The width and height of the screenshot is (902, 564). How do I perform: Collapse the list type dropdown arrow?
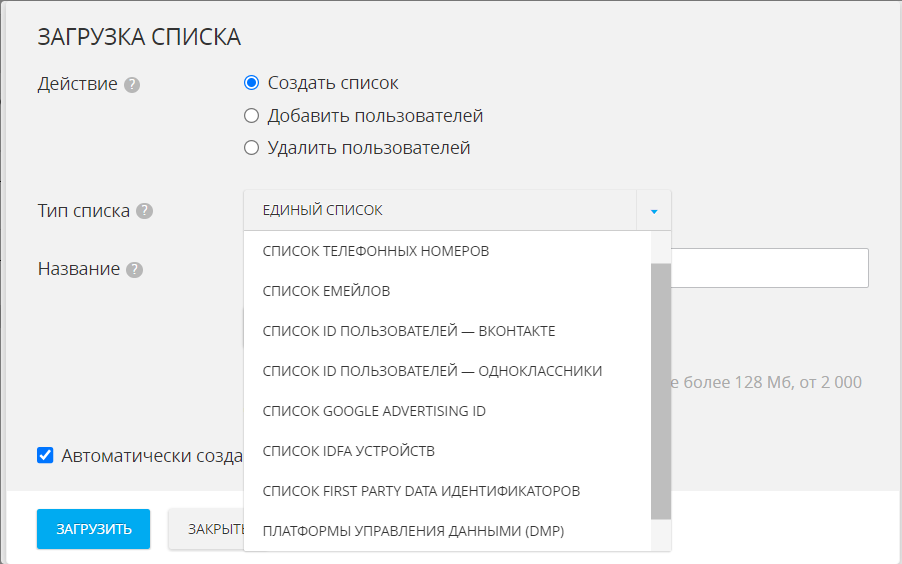[x=654, y=211]
